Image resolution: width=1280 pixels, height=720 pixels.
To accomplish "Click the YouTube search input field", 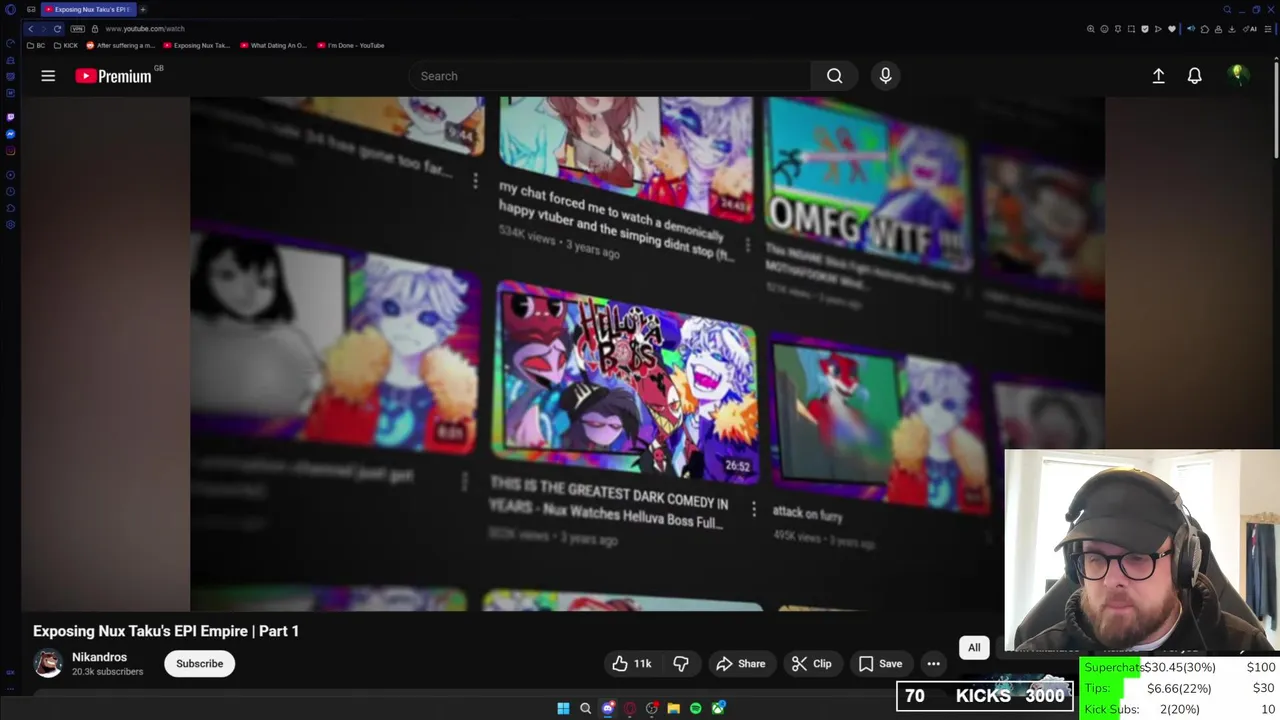I will [610, 76].
